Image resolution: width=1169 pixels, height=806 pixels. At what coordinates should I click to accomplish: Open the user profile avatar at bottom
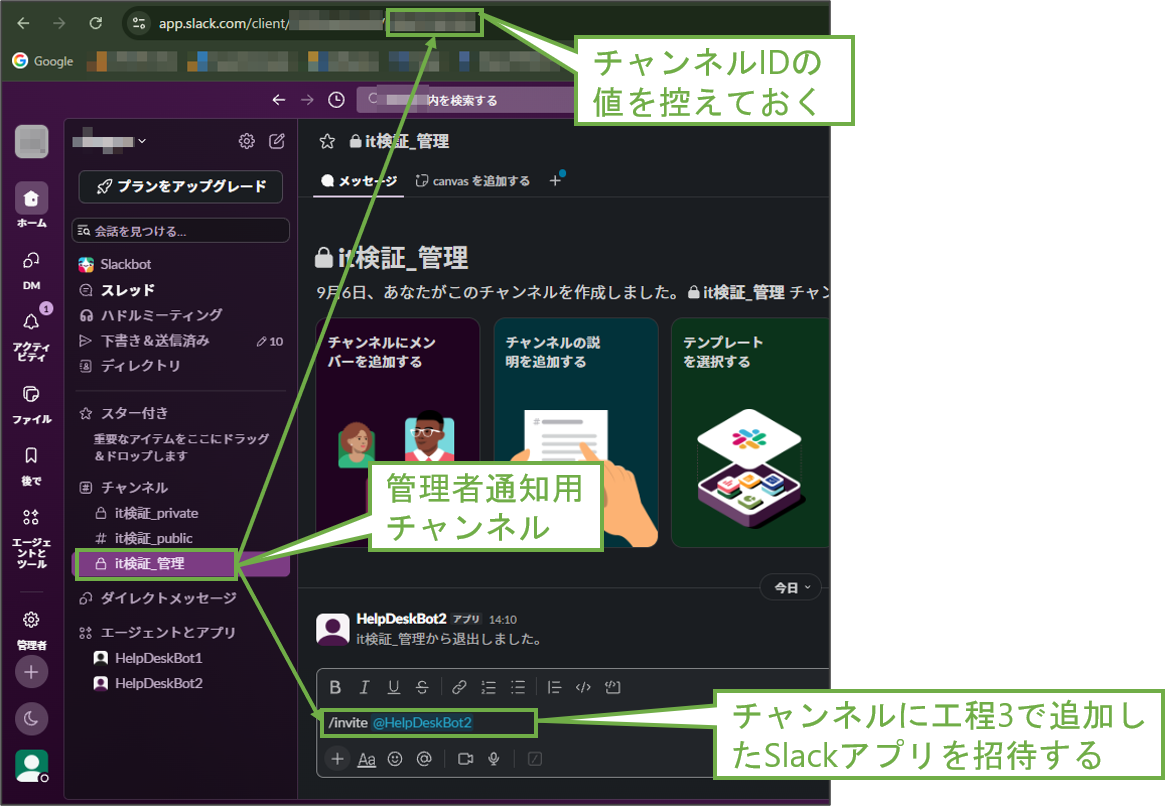tap(31, 766)
